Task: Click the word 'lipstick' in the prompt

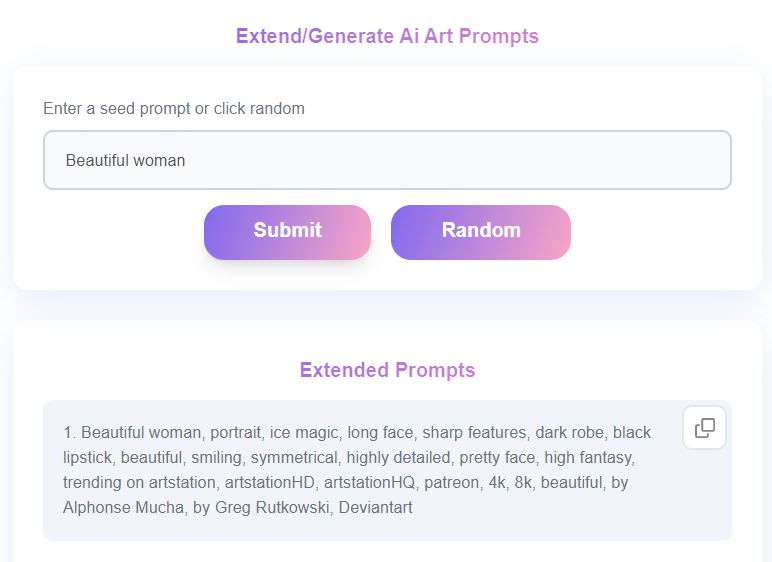Action: 88,458
